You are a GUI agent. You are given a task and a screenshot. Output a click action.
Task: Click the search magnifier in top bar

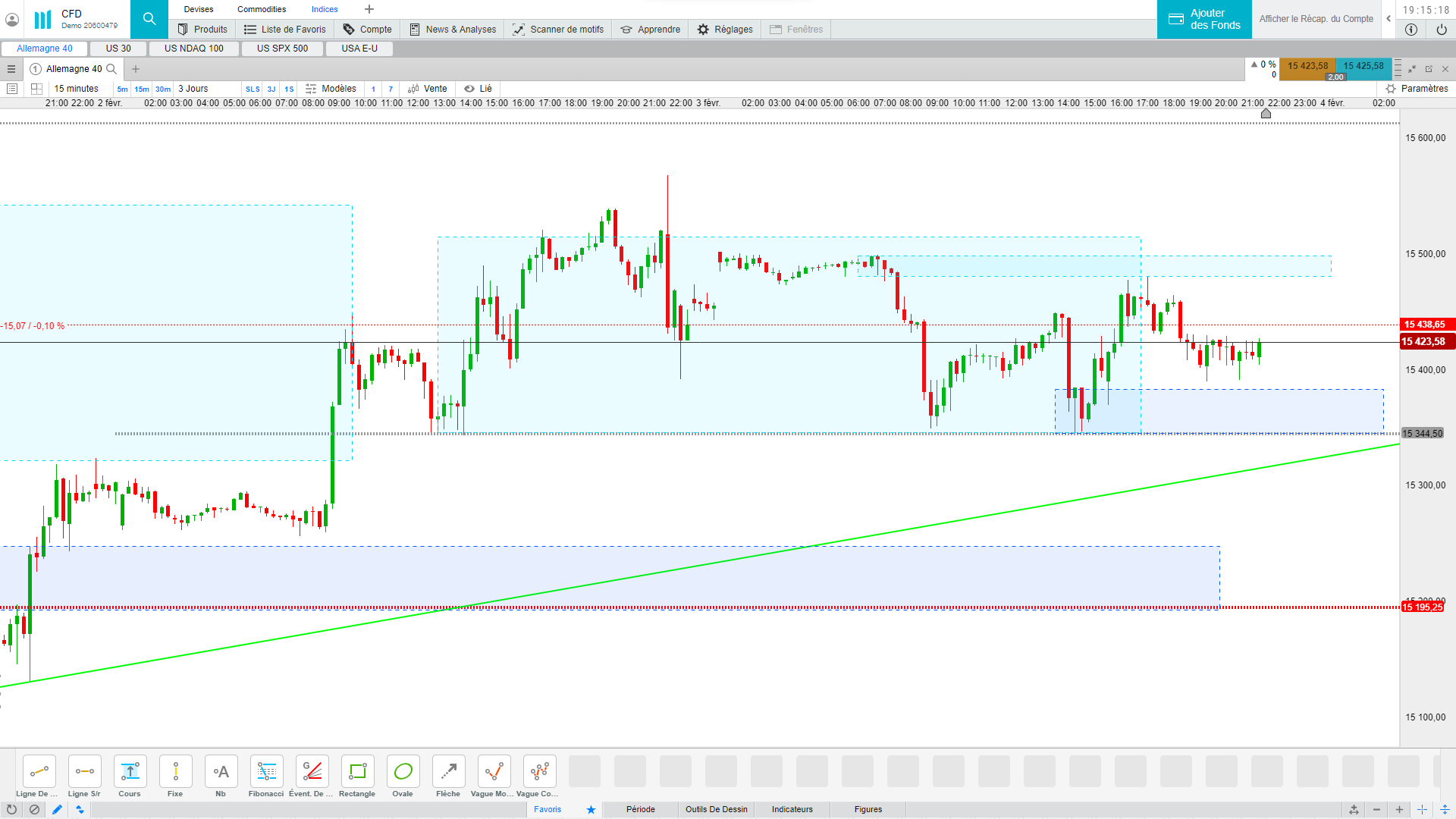tap(149, 19)
